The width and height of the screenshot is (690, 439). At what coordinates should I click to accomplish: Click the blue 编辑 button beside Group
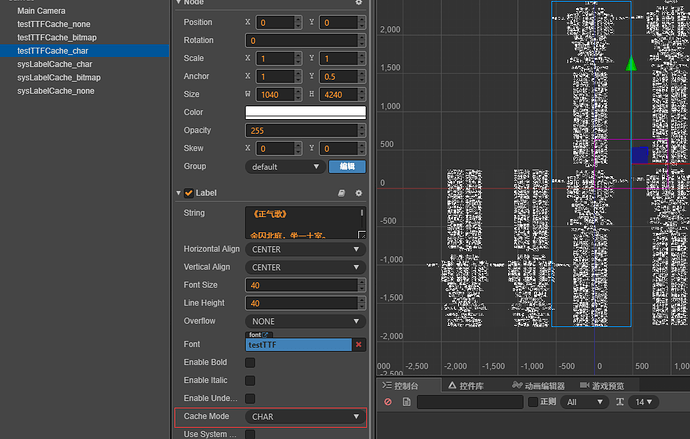click(347, 166)
